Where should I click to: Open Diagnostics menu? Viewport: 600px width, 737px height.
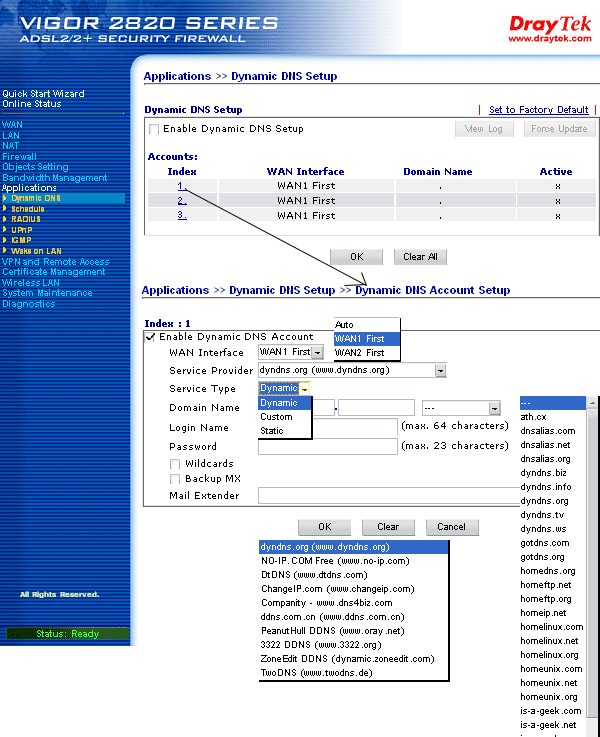tap(29, 304)
